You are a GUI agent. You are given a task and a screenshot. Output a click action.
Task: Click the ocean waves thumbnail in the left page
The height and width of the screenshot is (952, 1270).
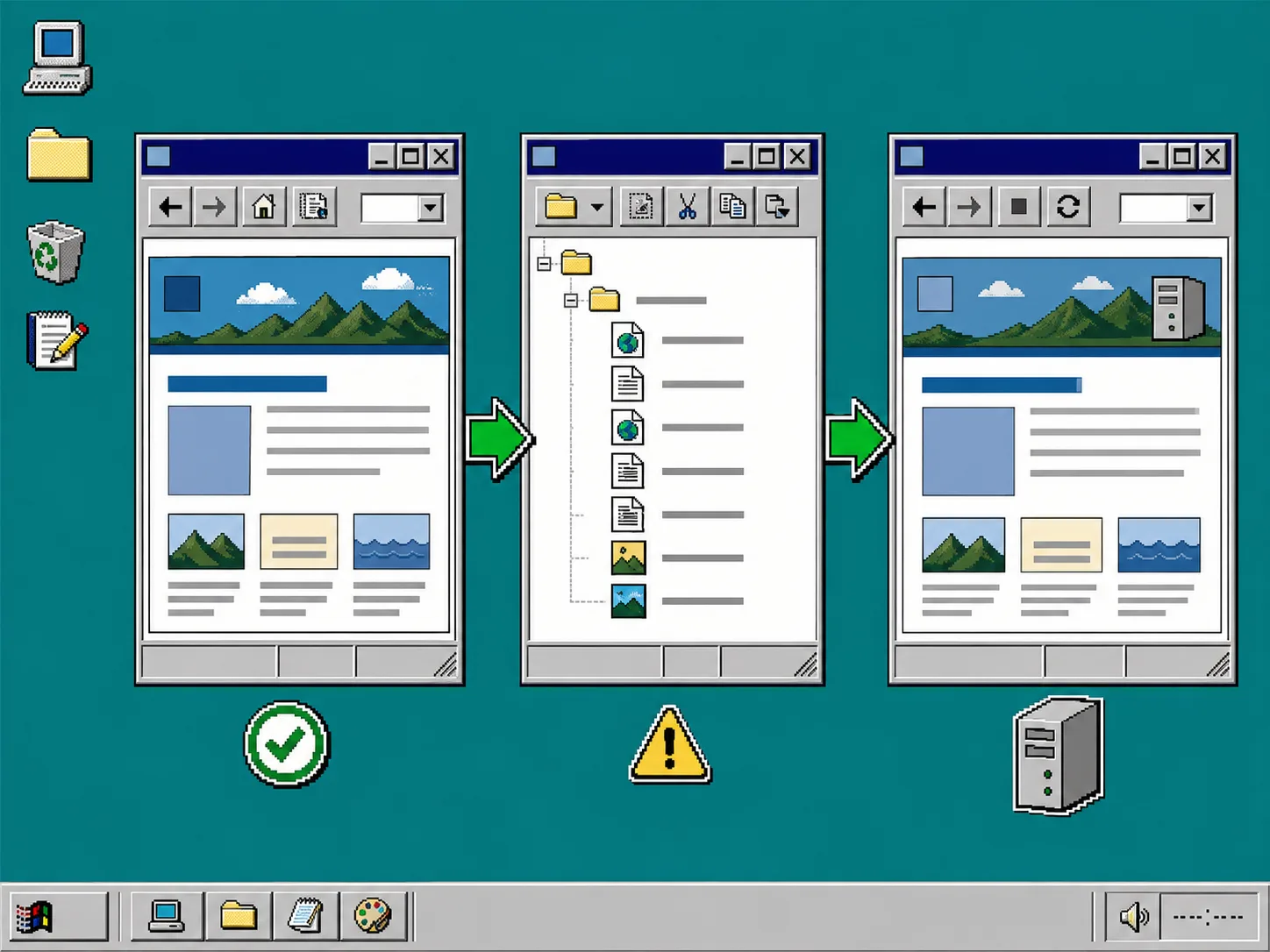(x=391, y=542)
